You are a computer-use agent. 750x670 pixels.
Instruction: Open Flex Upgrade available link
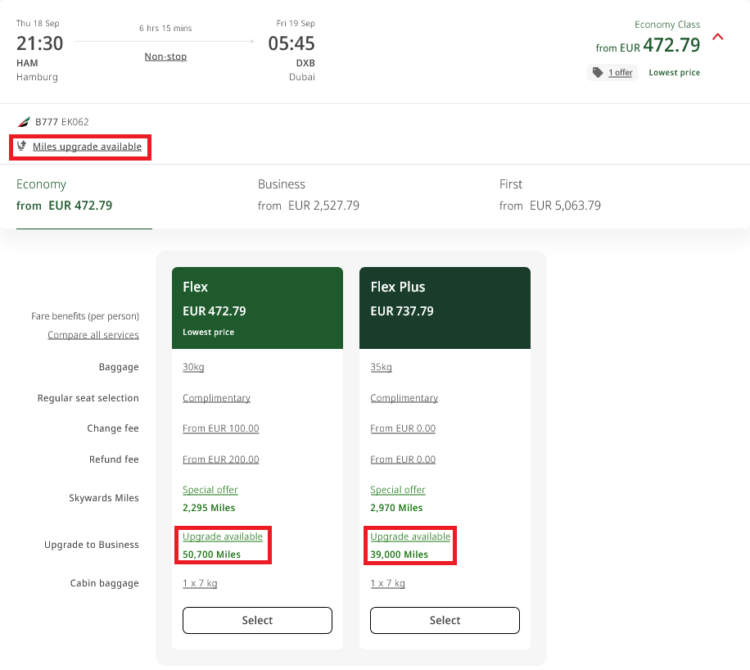pyautogui.click(x=222, y=537)
